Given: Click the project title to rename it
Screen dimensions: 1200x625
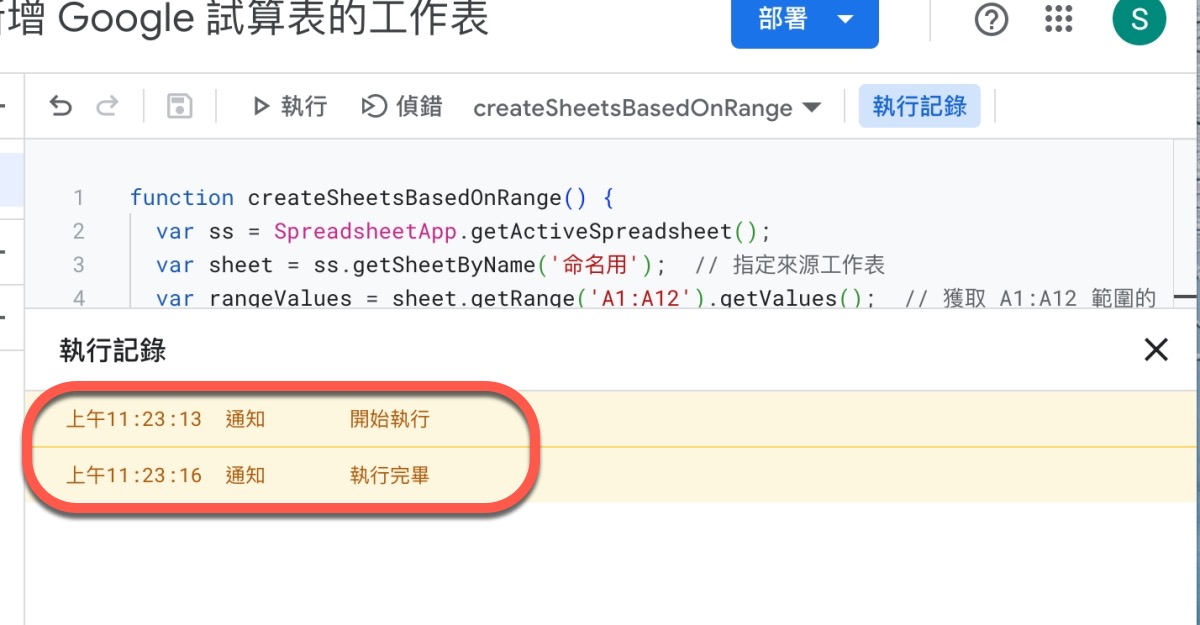Looking at the screenshot, I should (245, 20).
